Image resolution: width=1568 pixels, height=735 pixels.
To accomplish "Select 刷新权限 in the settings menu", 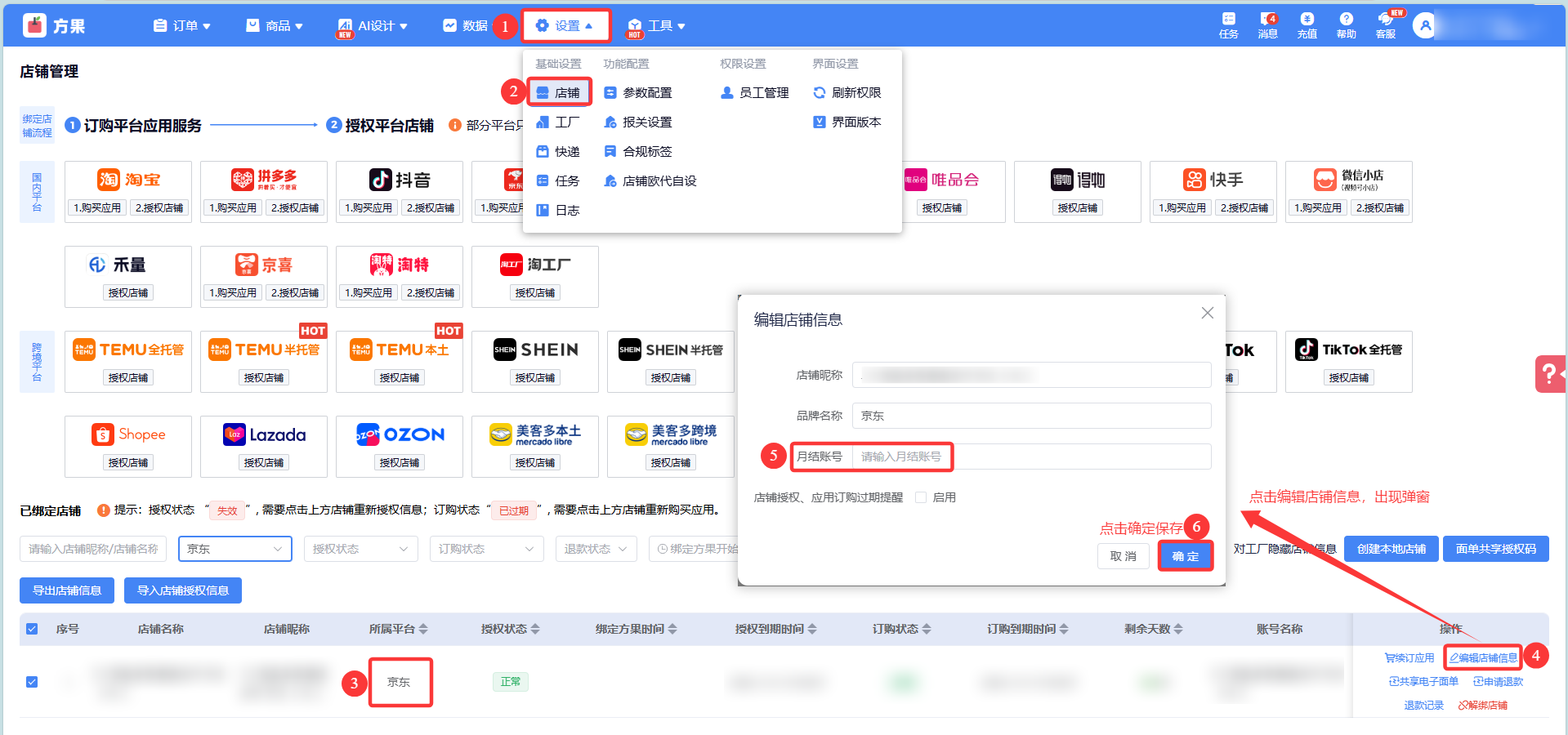I will 847,92.
